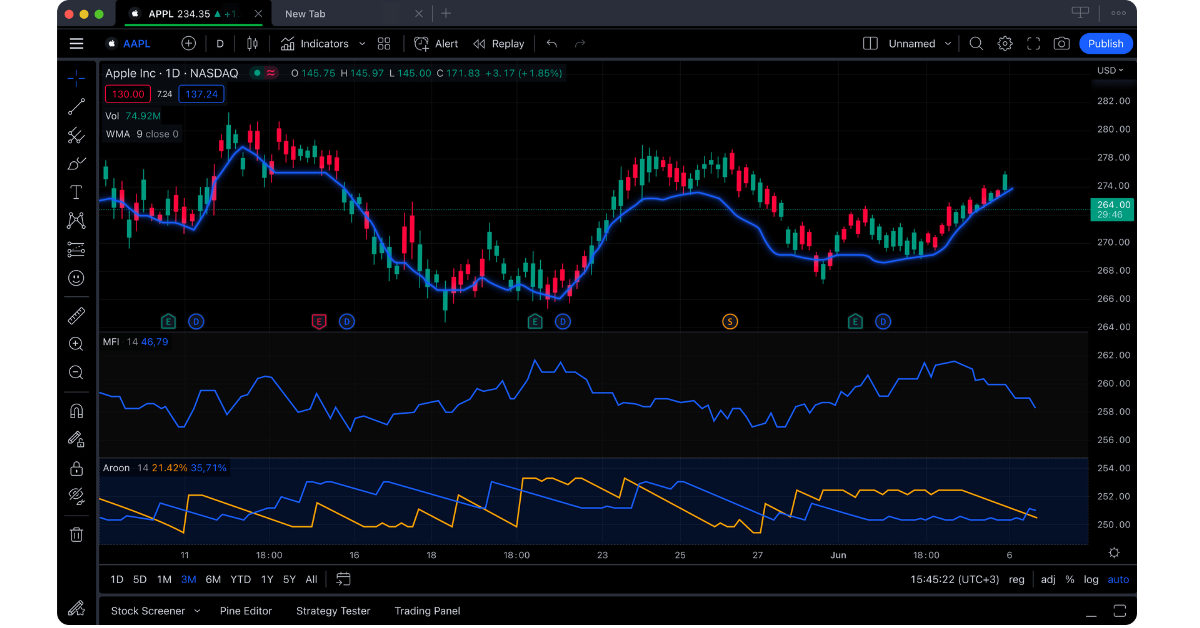Click the red E earnings marker
This screenshot has height=628, width=1200.
319,321
